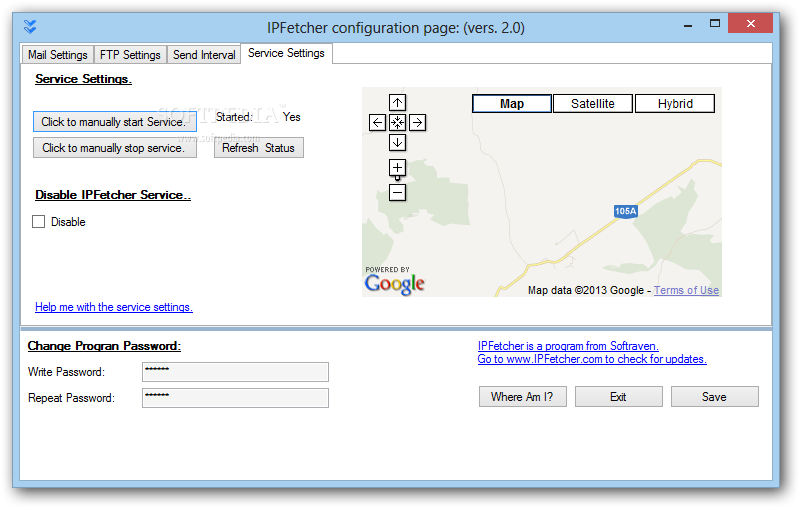Click the Google logo on the map
This screenshot has width=800, height=508.
394,284
